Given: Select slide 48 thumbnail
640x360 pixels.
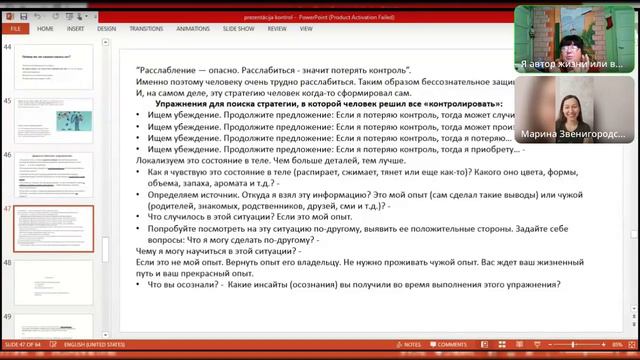Looking at the screenshot, I should [53, 282].
